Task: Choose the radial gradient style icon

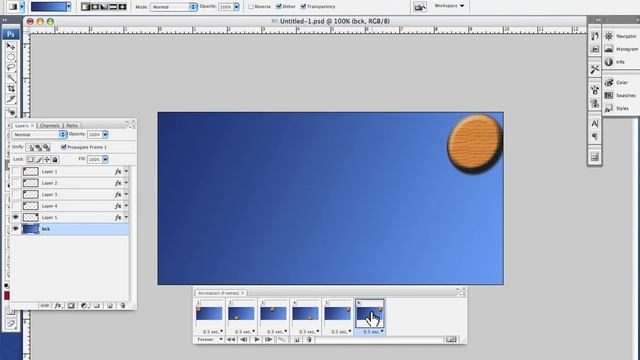Action: coord(95,7)
